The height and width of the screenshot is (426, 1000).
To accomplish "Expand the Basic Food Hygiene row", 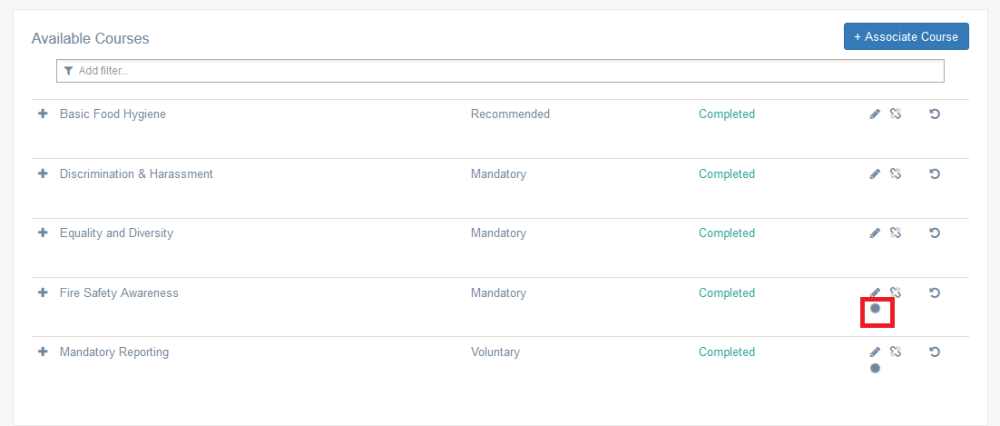I will coord(43,114).
